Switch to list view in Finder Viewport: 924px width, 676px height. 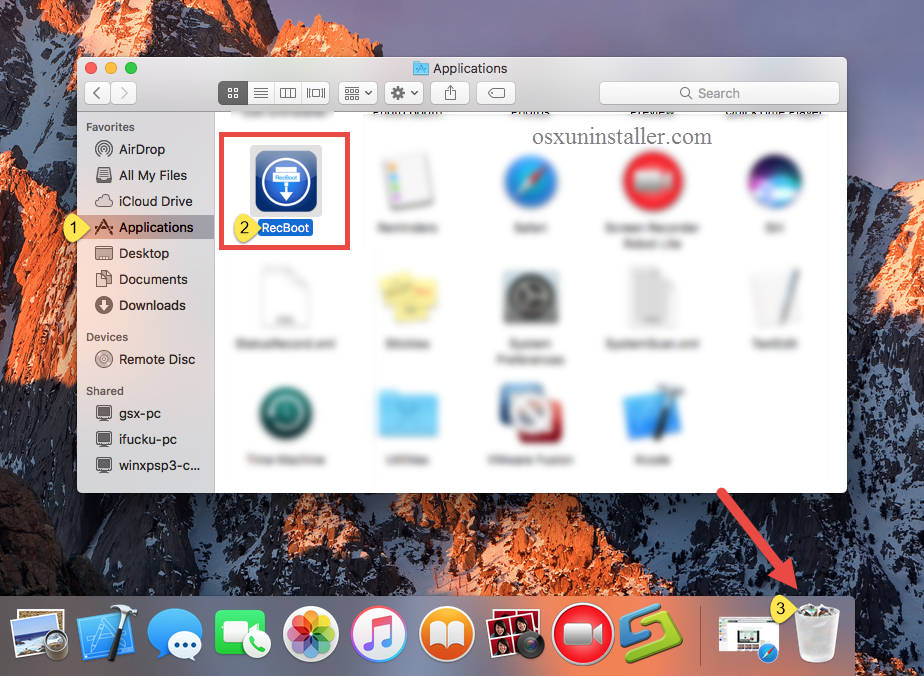click(x=260, y=92)
